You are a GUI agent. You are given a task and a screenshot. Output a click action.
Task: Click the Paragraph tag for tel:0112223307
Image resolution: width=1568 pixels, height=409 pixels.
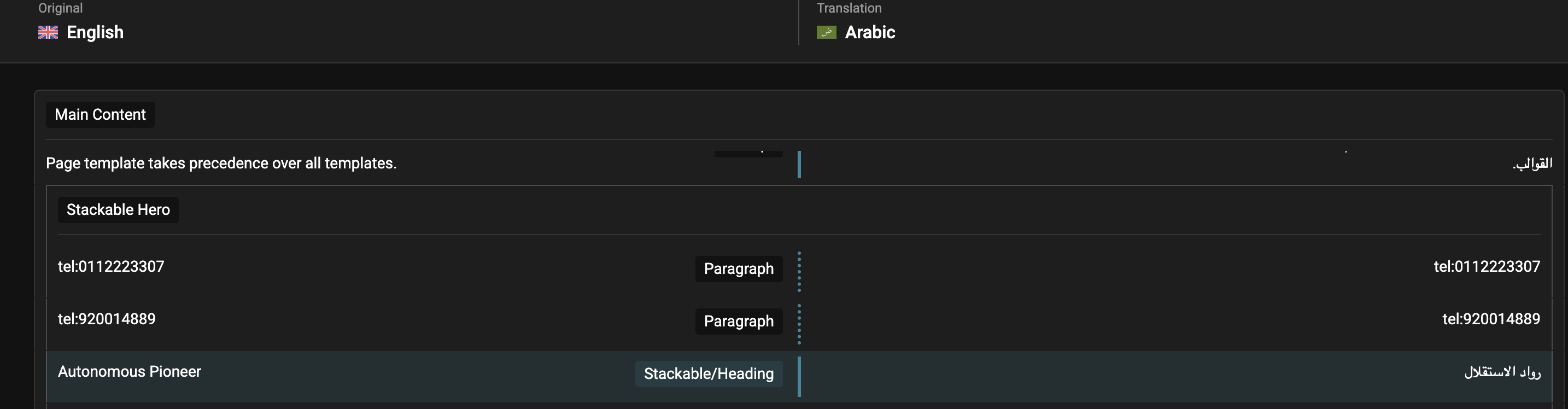click(739, 268)
